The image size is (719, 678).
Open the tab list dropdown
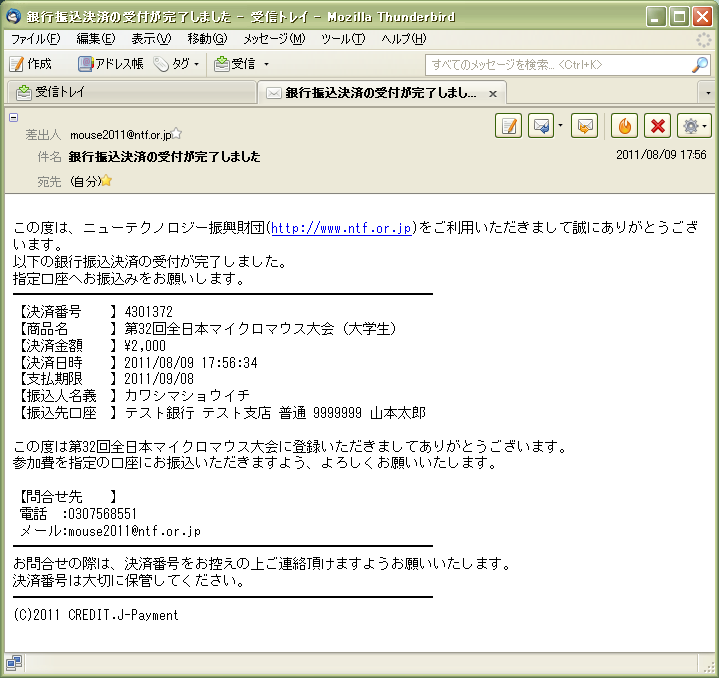tap(708, 93)
